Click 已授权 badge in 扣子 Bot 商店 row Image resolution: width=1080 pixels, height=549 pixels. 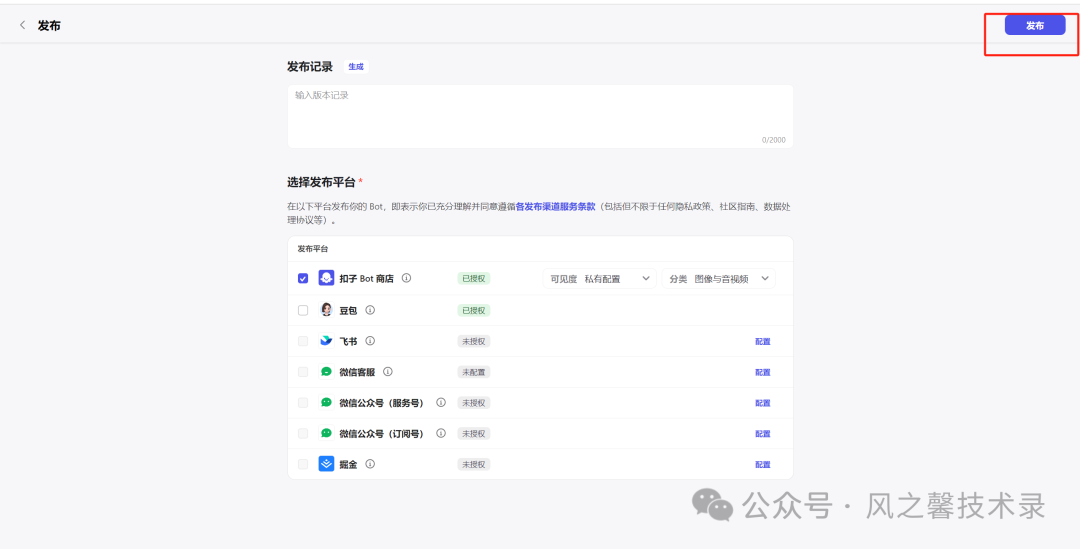[474, 278]
